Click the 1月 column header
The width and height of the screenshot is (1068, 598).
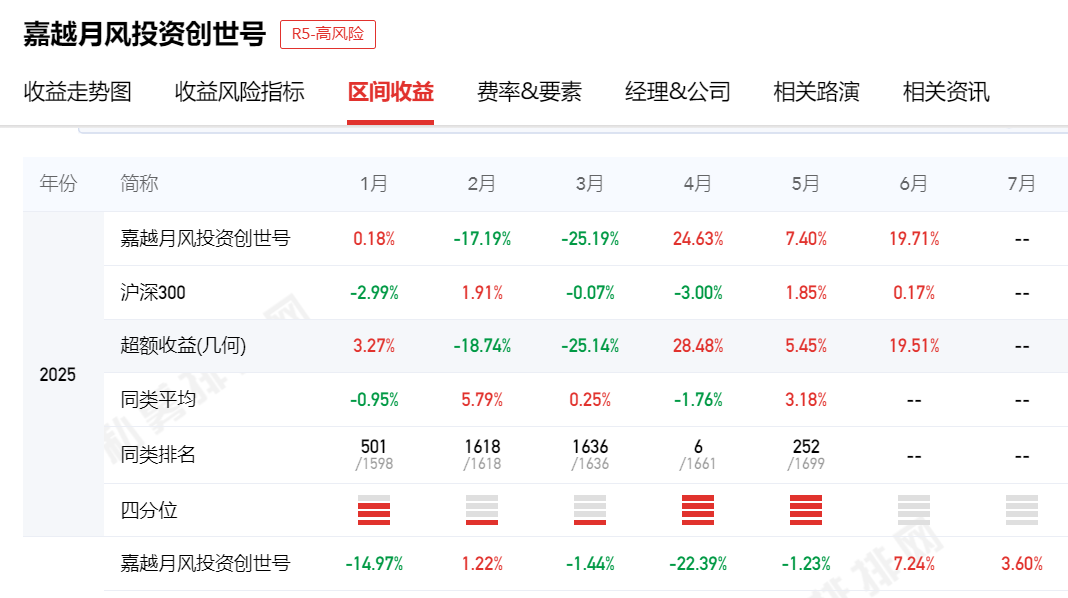[x=374, y=183]
